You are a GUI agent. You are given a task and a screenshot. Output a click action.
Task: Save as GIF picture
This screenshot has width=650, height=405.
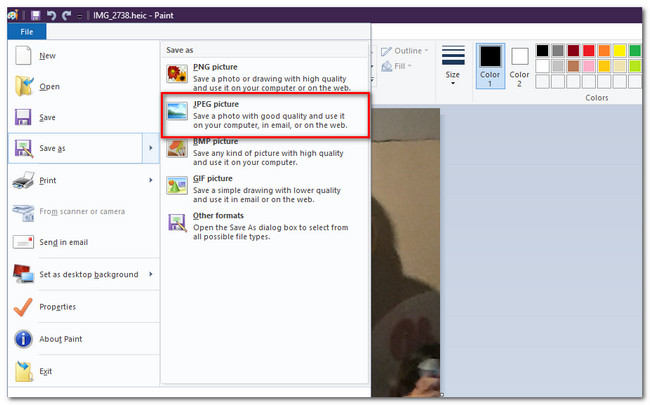(264, 189)
